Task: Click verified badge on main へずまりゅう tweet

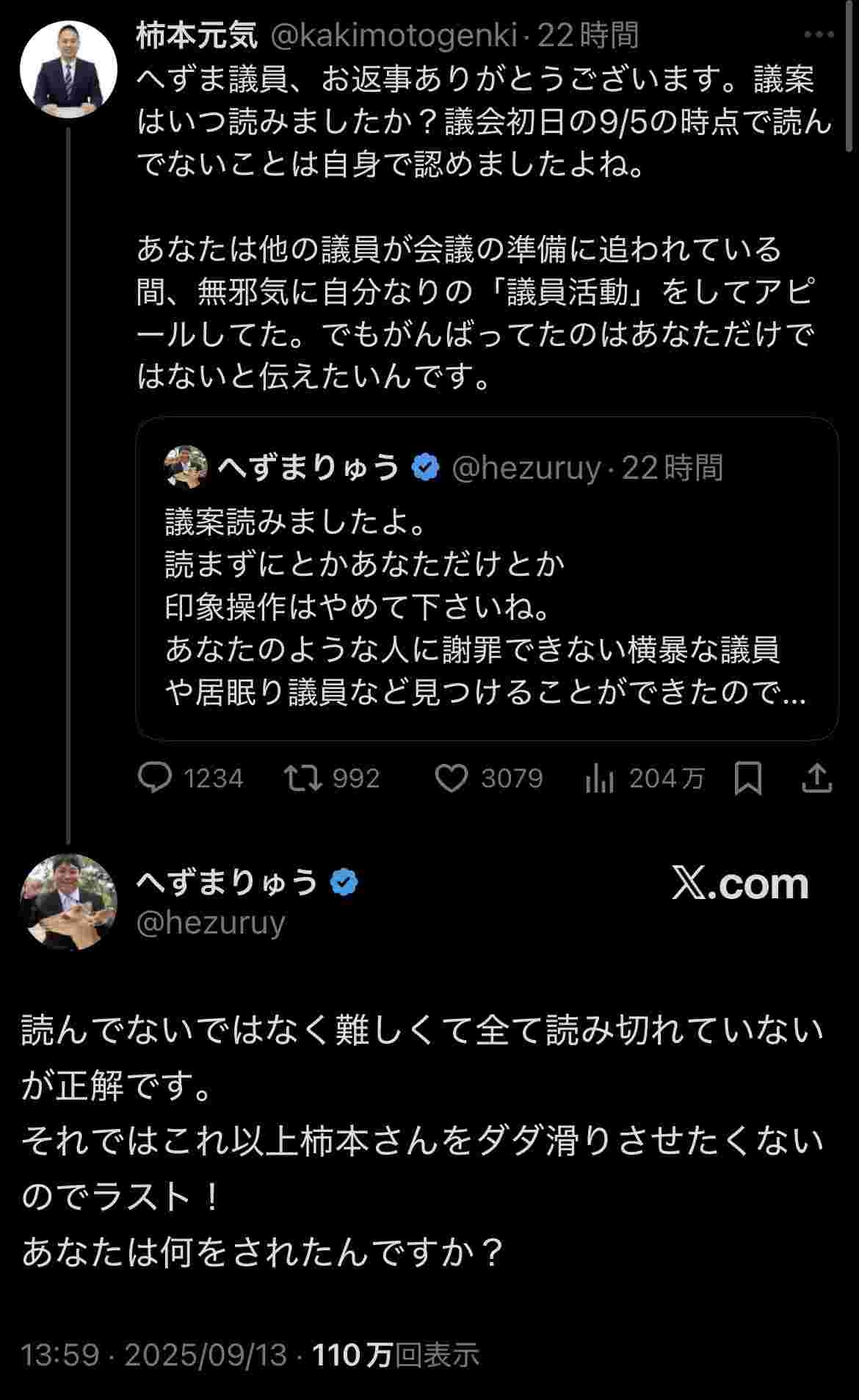Action: [344, 882]
